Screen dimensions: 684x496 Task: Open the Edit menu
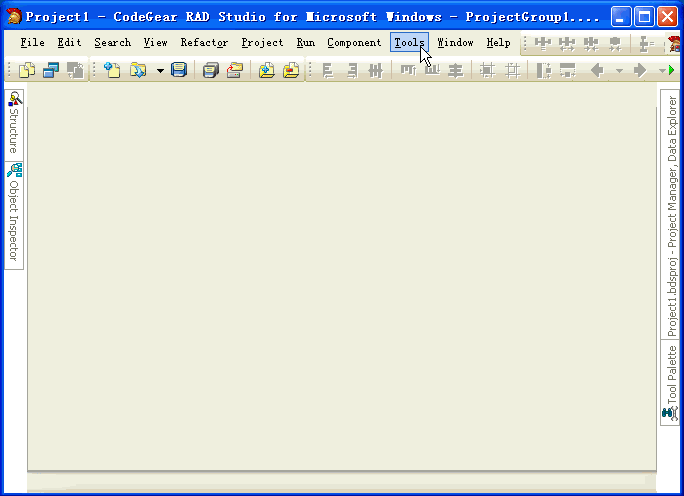(69, 42)
